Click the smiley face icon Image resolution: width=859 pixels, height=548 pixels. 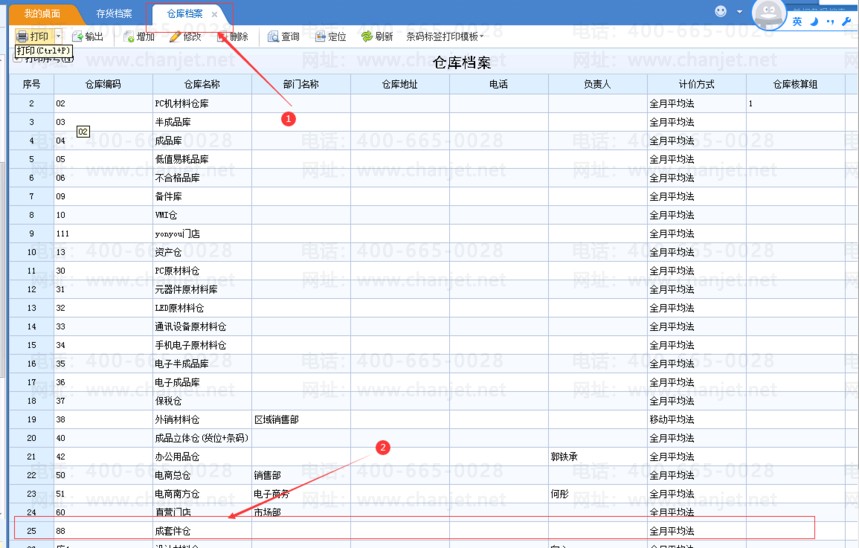[721, 11]
